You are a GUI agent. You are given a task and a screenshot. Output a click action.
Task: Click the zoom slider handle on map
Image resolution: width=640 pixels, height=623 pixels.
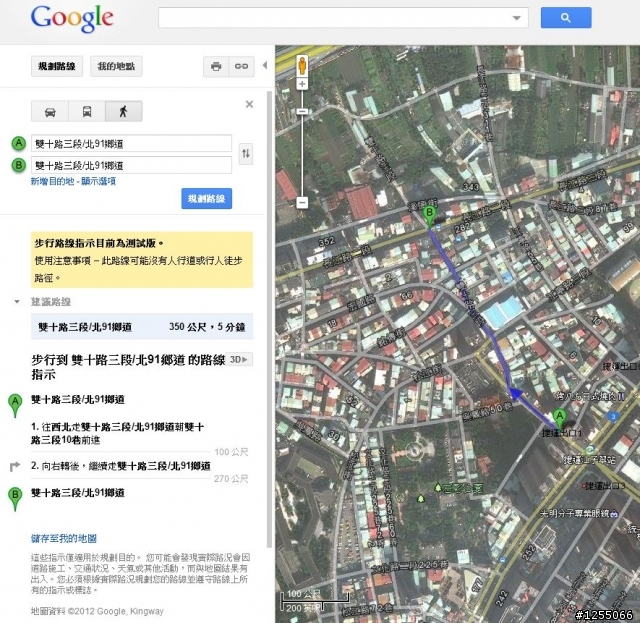click(x=302, y=111)
